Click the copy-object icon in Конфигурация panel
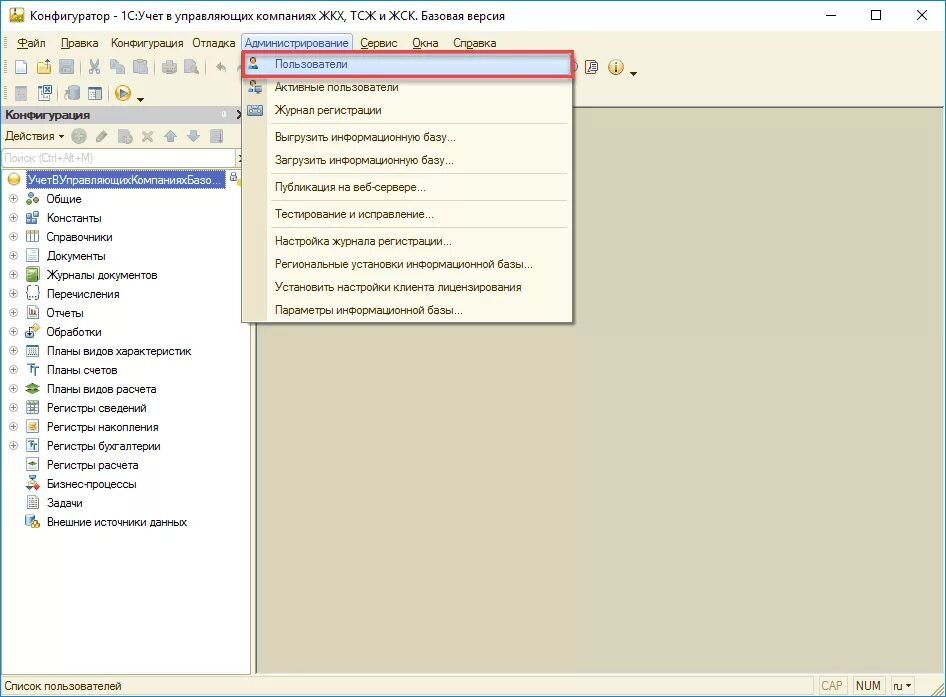946x697 pixels. tap(125, 136)
